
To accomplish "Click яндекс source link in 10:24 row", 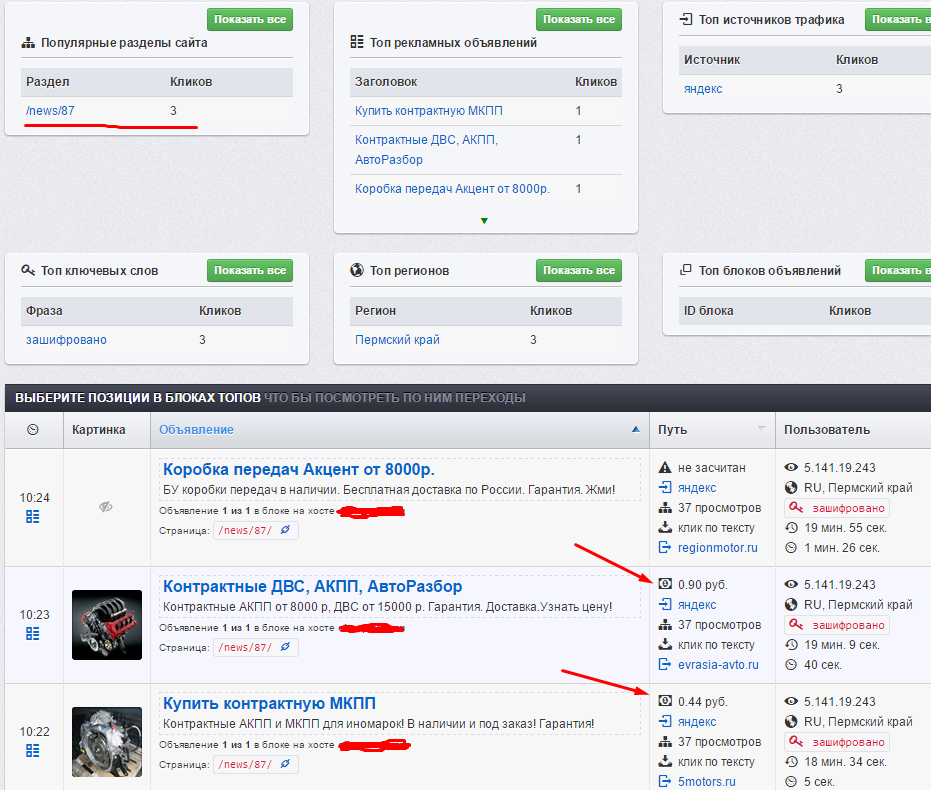I will pyautogui.click(x=697, y=488).
